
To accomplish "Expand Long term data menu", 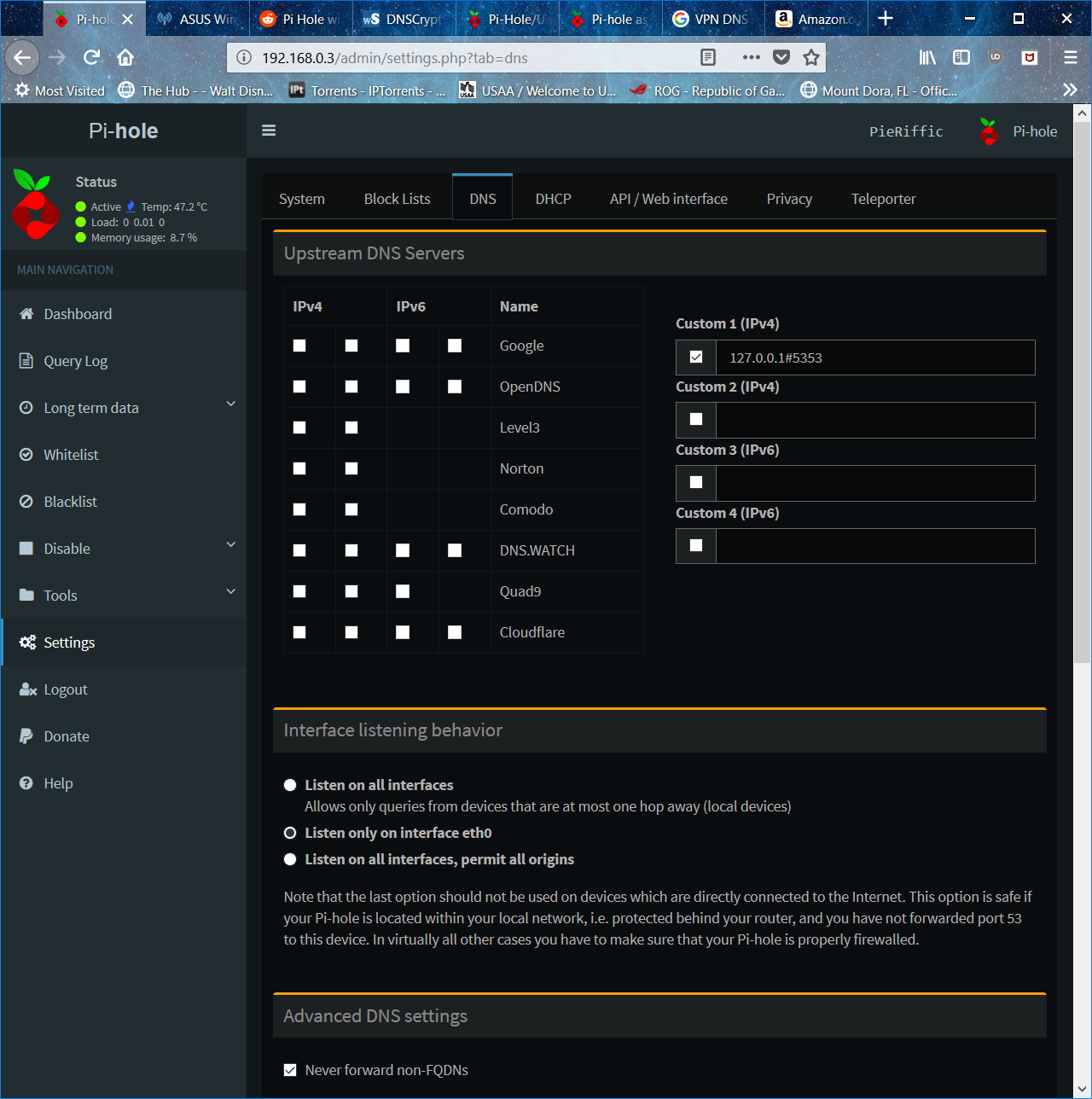I will pos(124,408).
